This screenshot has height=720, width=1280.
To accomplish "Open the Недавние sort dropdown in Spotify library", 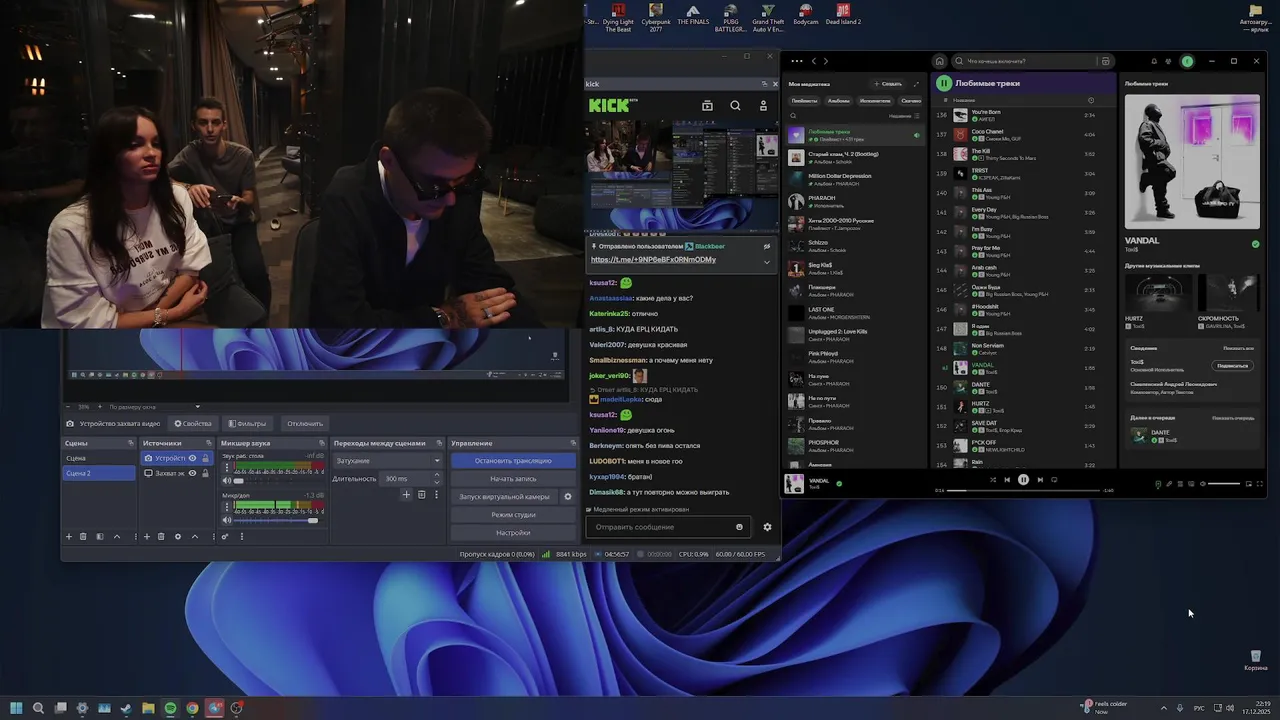I will 904,116.
